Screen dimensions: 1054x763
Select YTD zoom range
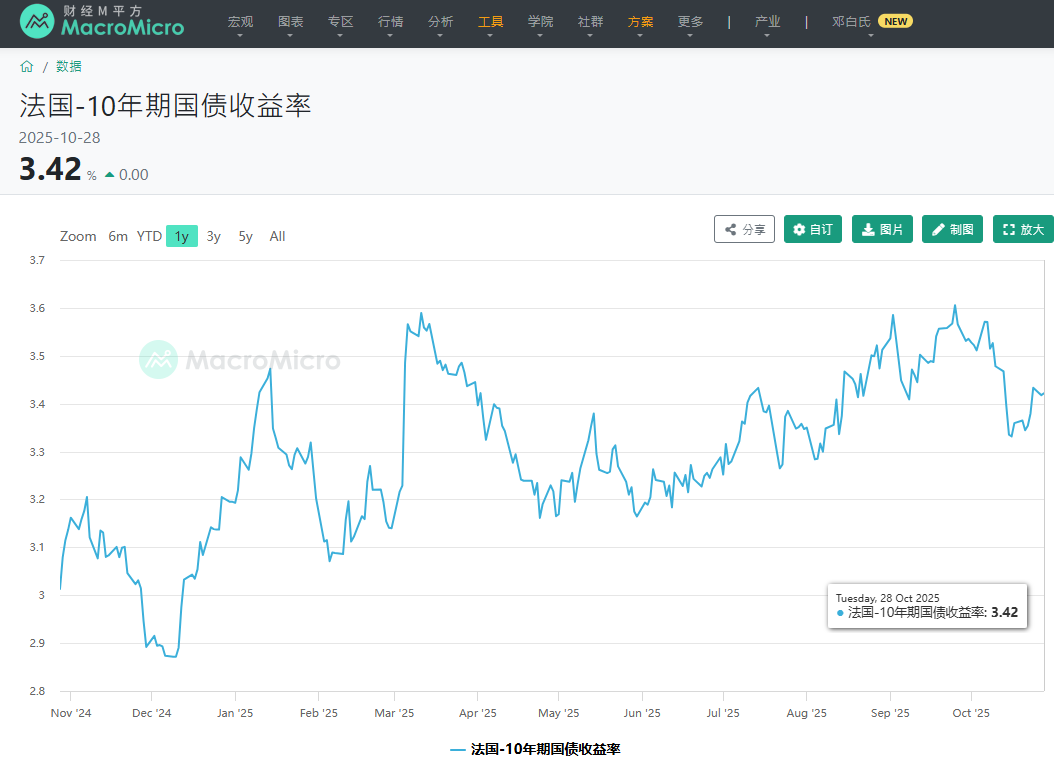[x=149, y=237]
